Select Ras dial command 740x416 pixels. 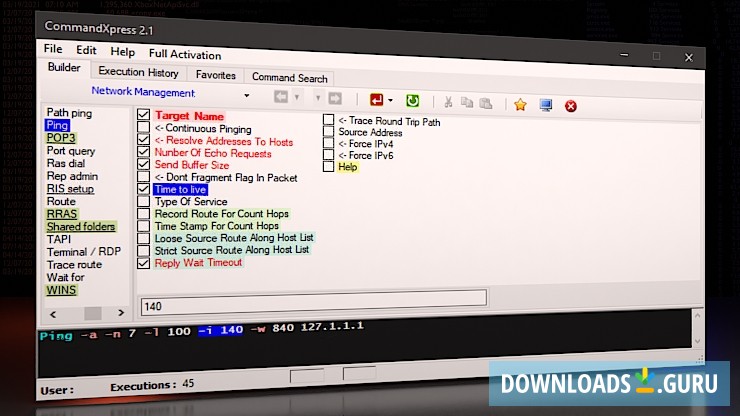[66, 163]
